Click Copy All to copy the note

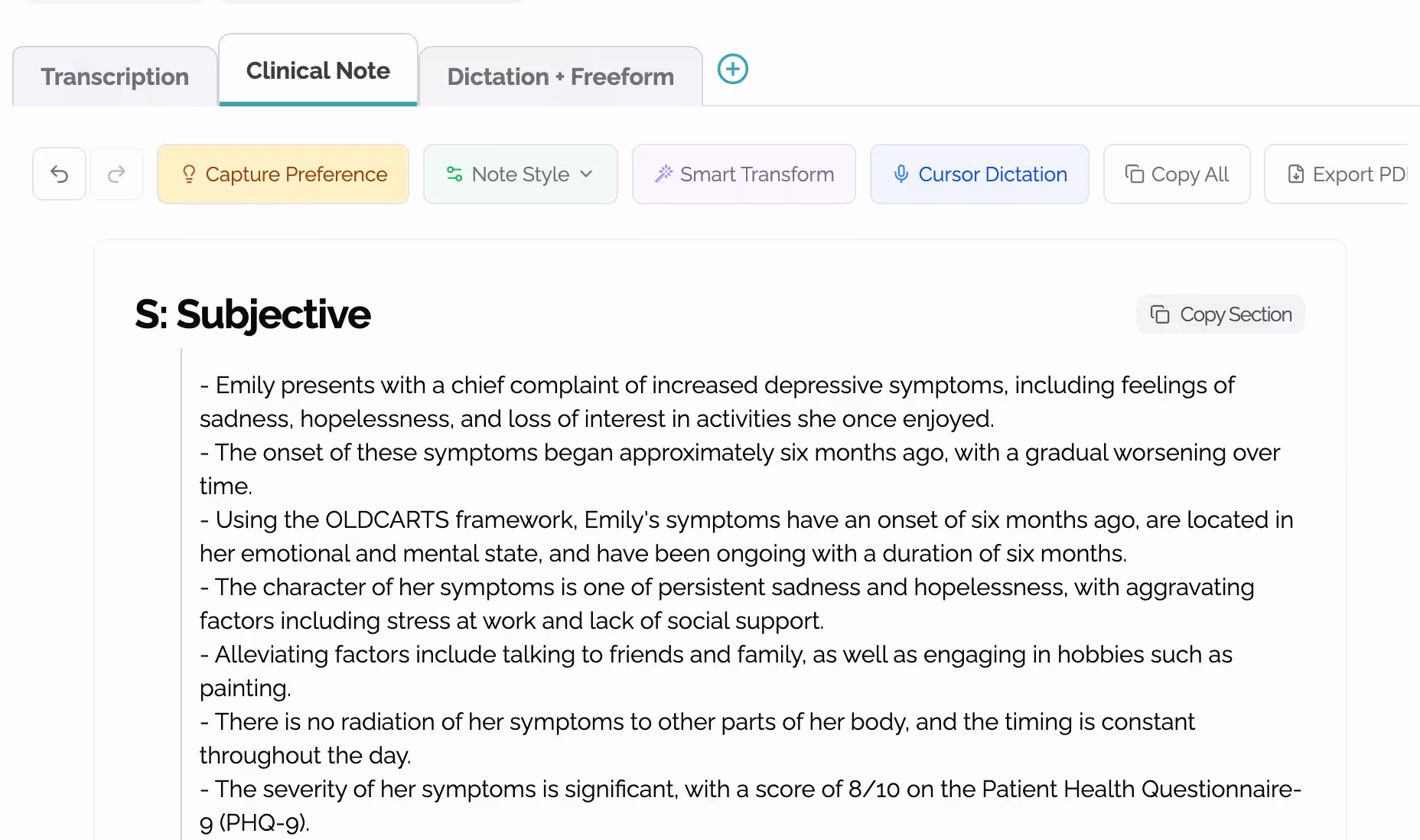click(1176, 174)
